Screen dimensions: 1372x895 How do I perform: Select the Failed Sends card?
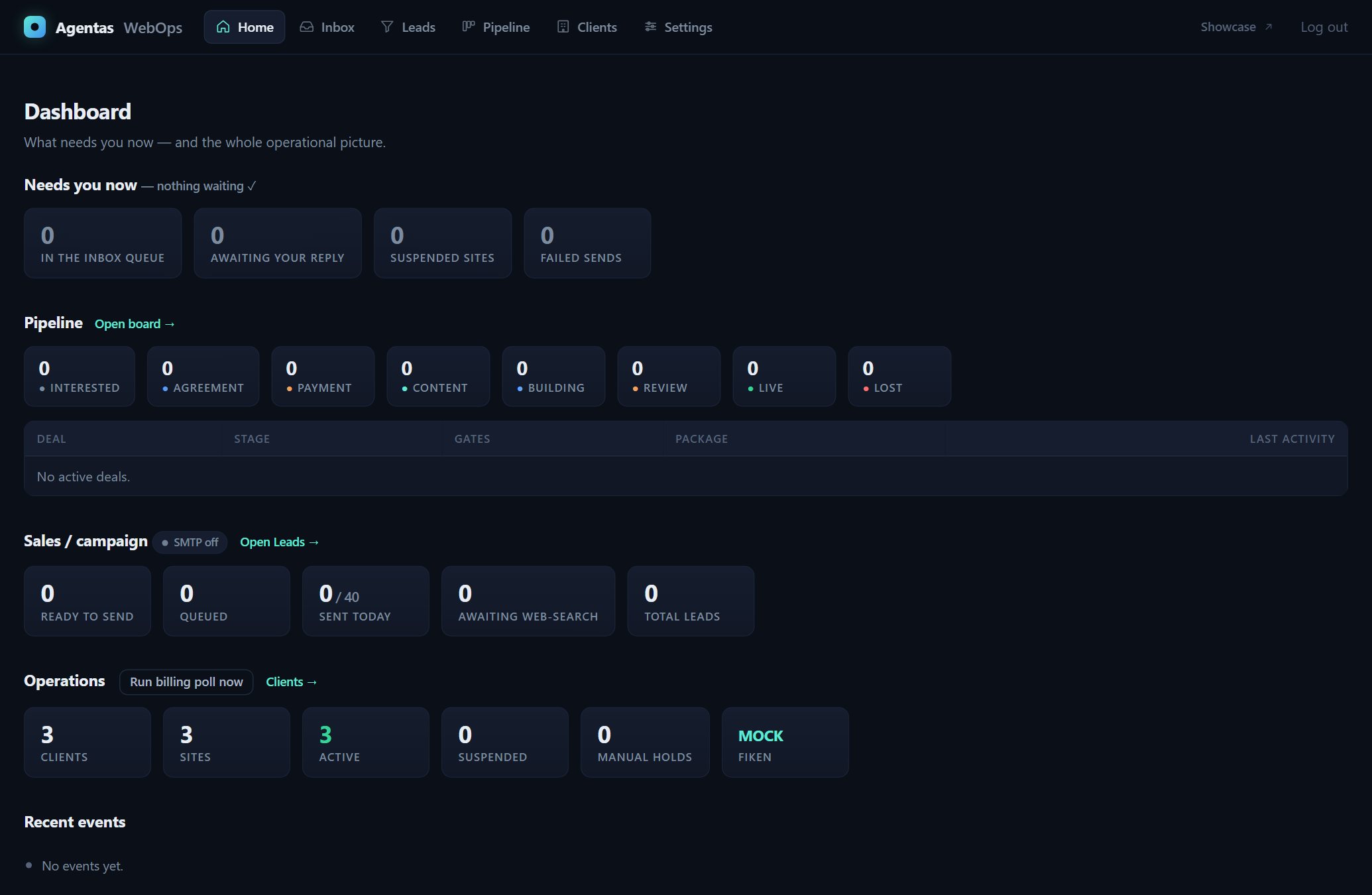(587, 243)
